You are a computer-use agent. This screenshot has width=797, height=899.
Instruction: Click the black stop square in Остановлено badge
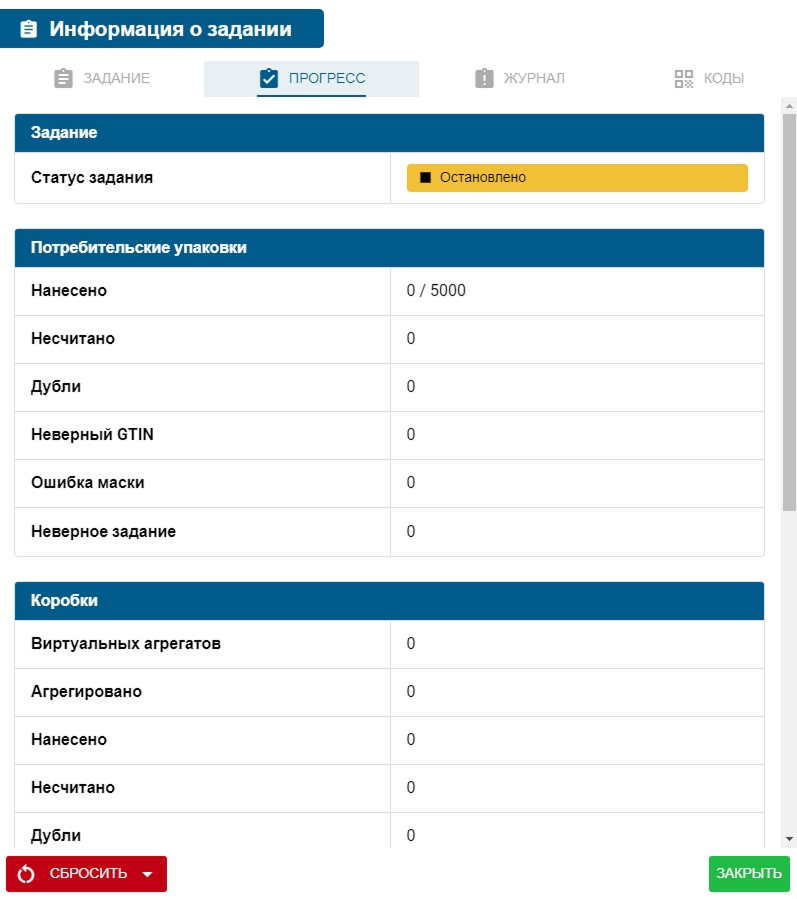pyautogui.click(x=422, y=177)
